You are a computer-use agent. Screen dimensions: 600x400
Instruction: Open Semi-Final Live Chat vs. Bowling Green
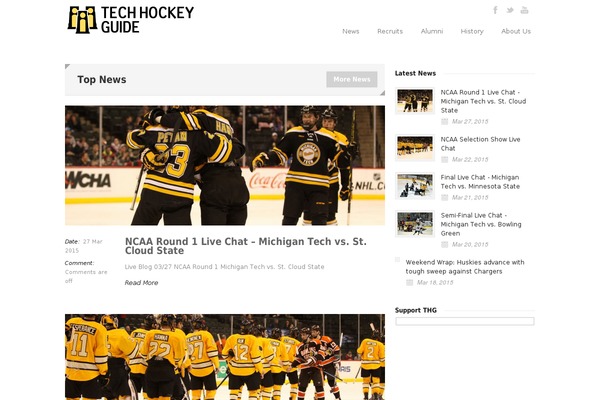(481, 224)
